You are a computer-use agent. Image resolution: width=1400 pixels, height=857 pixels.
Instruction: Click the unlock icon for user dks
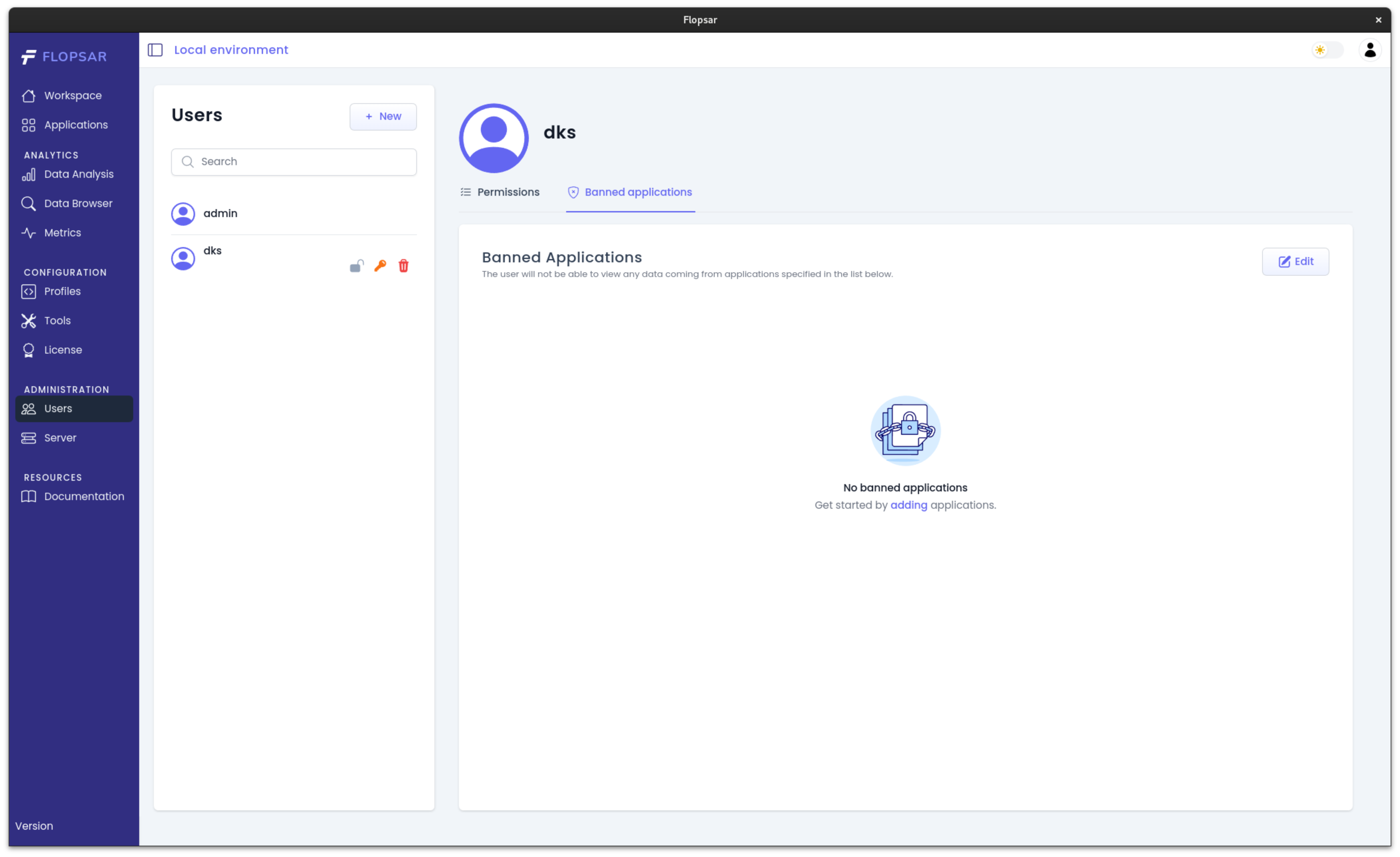(356, 266)
